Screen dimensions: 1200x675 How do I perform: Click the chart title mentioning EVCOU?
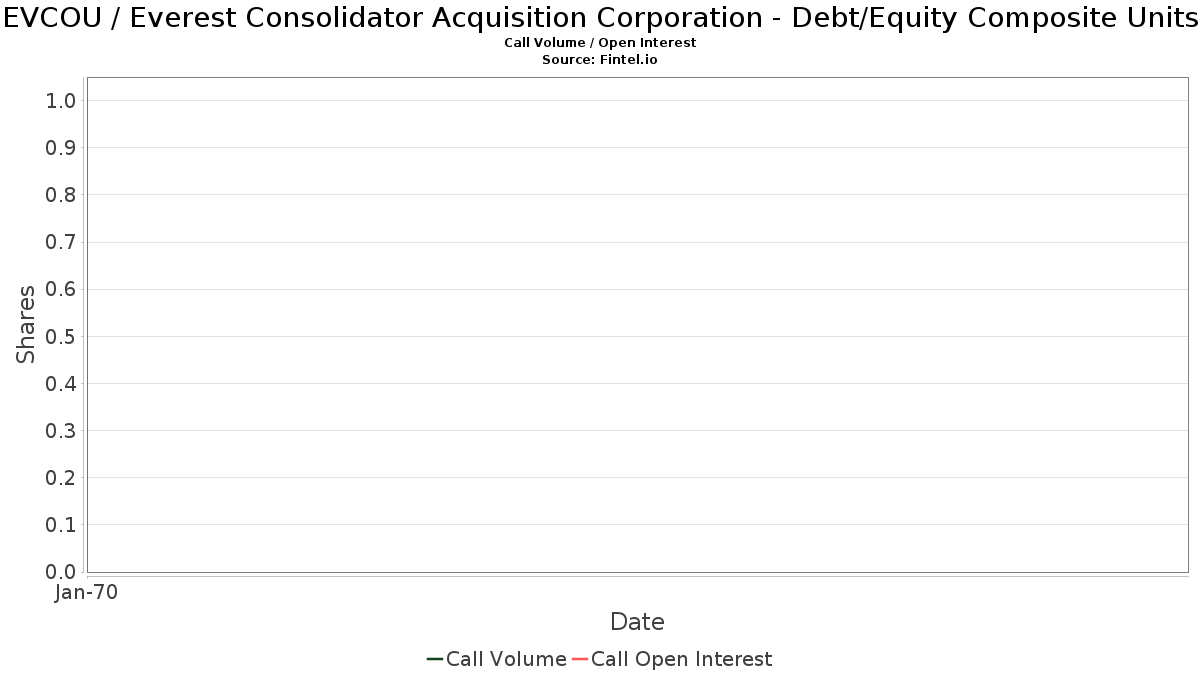(600, 17)
